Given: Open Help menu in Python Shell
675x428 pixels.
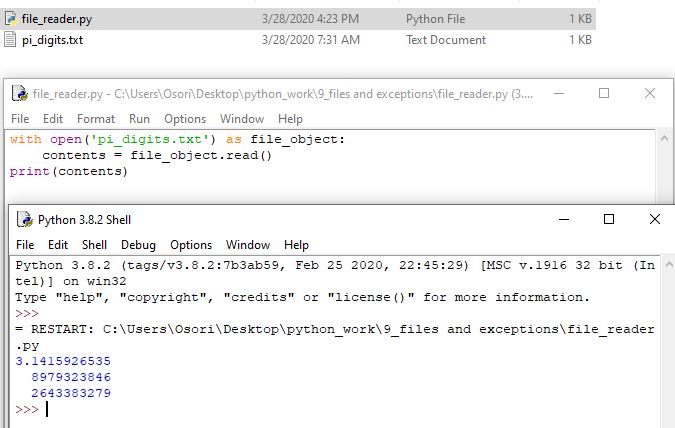Looking at the screenshot, I should pyautogui.click(x=297, y=245).
